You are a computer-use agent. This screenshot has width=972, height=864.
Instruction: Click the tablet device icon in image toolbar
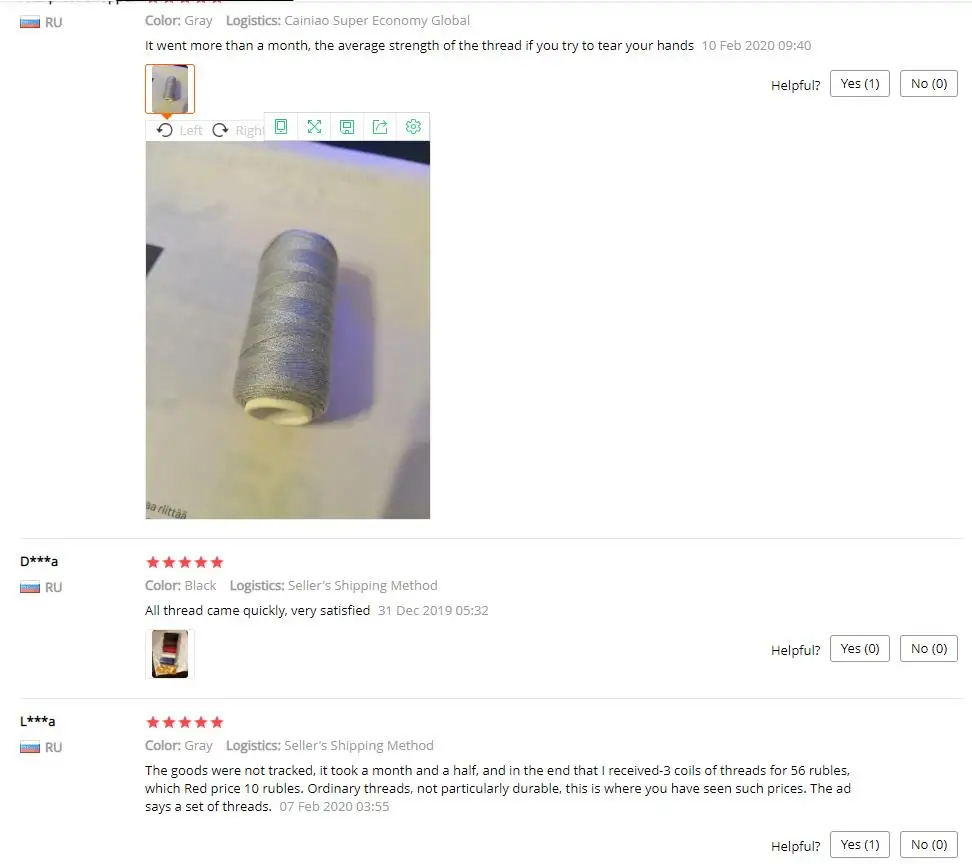click(x=281, y=127)
